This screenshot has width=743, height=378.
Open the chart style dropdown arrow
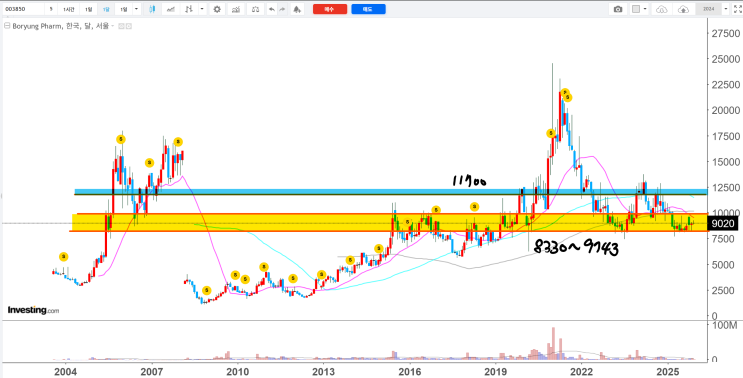(202, 9)
